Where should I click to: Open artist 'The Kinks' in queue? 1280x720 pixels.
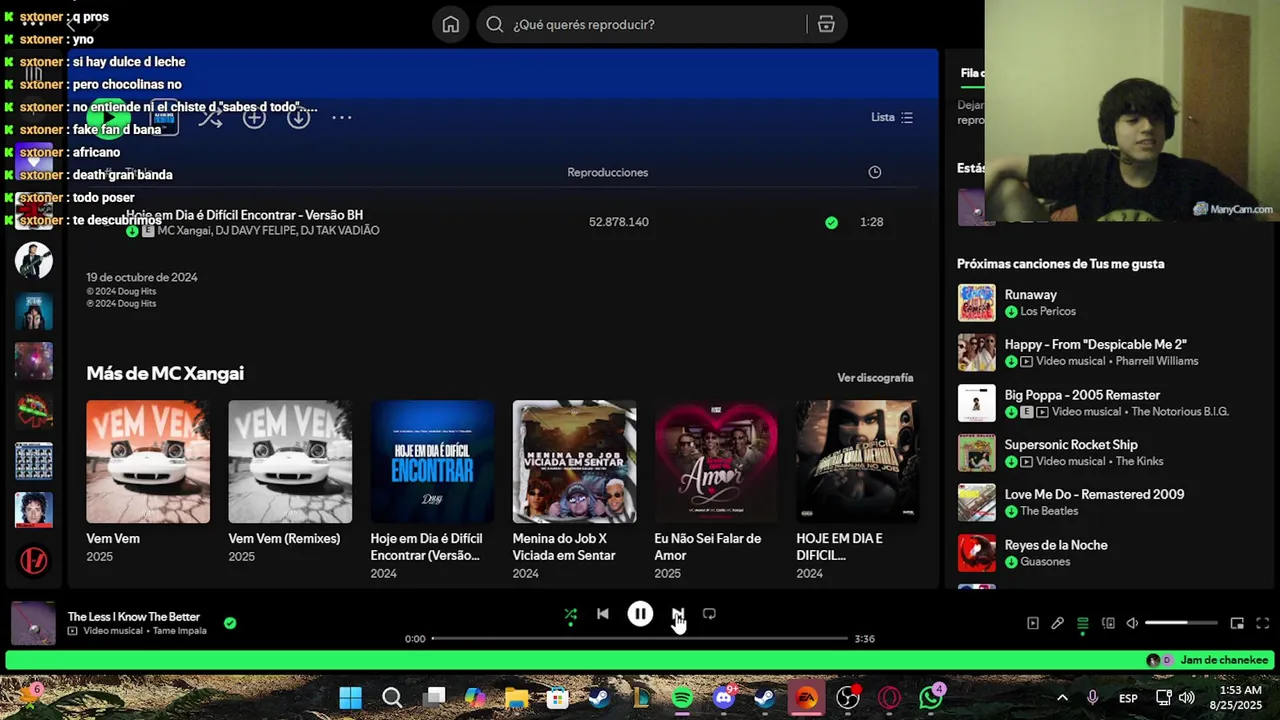click(1139, 461)
